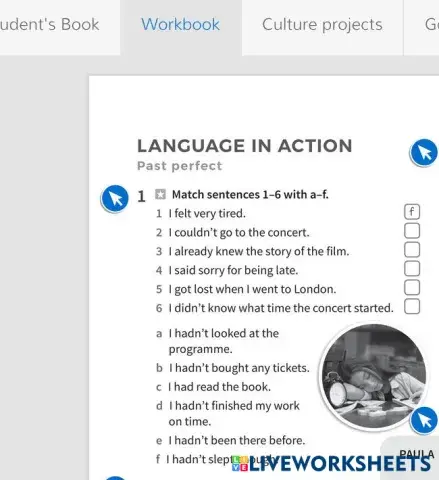
Task: Click the blue cursor icon beside exercise 1
Action: tap(115, 199)
